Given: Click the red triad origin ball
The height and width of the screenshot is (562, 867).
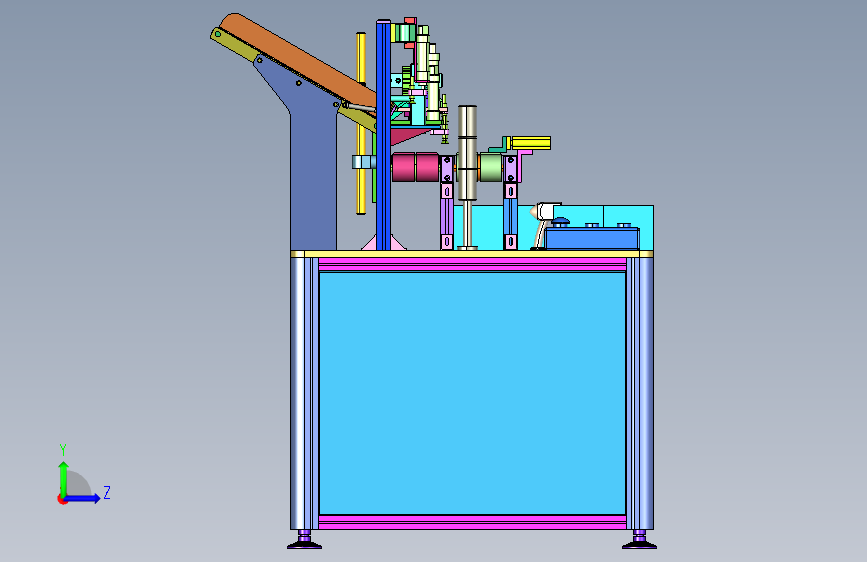Looking at the screenshot, I should (62, 499).
